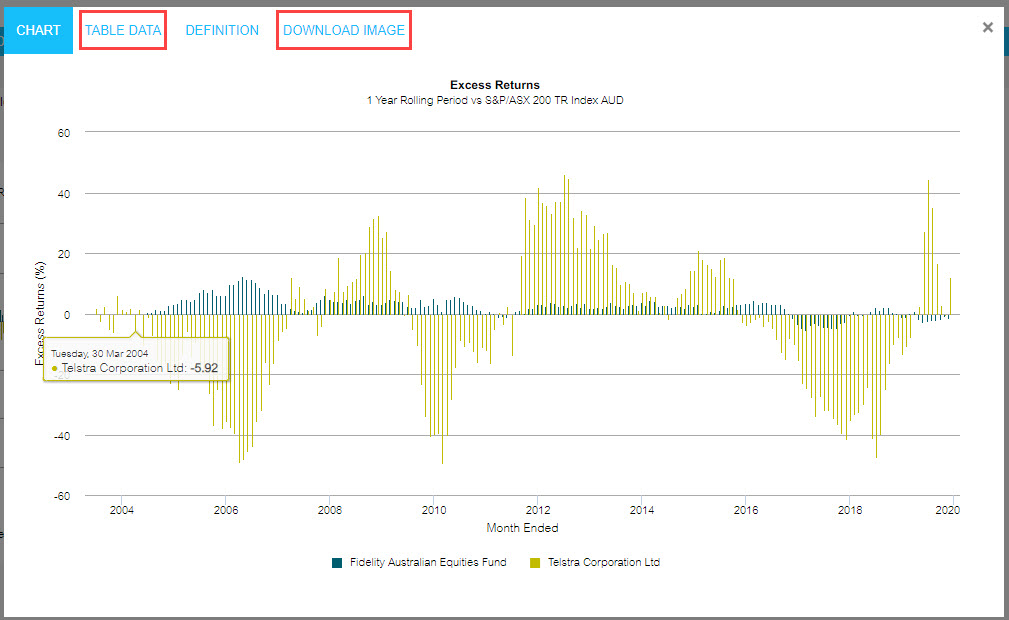This screenshot has height=620, width=1009.
Task: Click the 60 value on the y-axis
Action: tap(63, 132)
